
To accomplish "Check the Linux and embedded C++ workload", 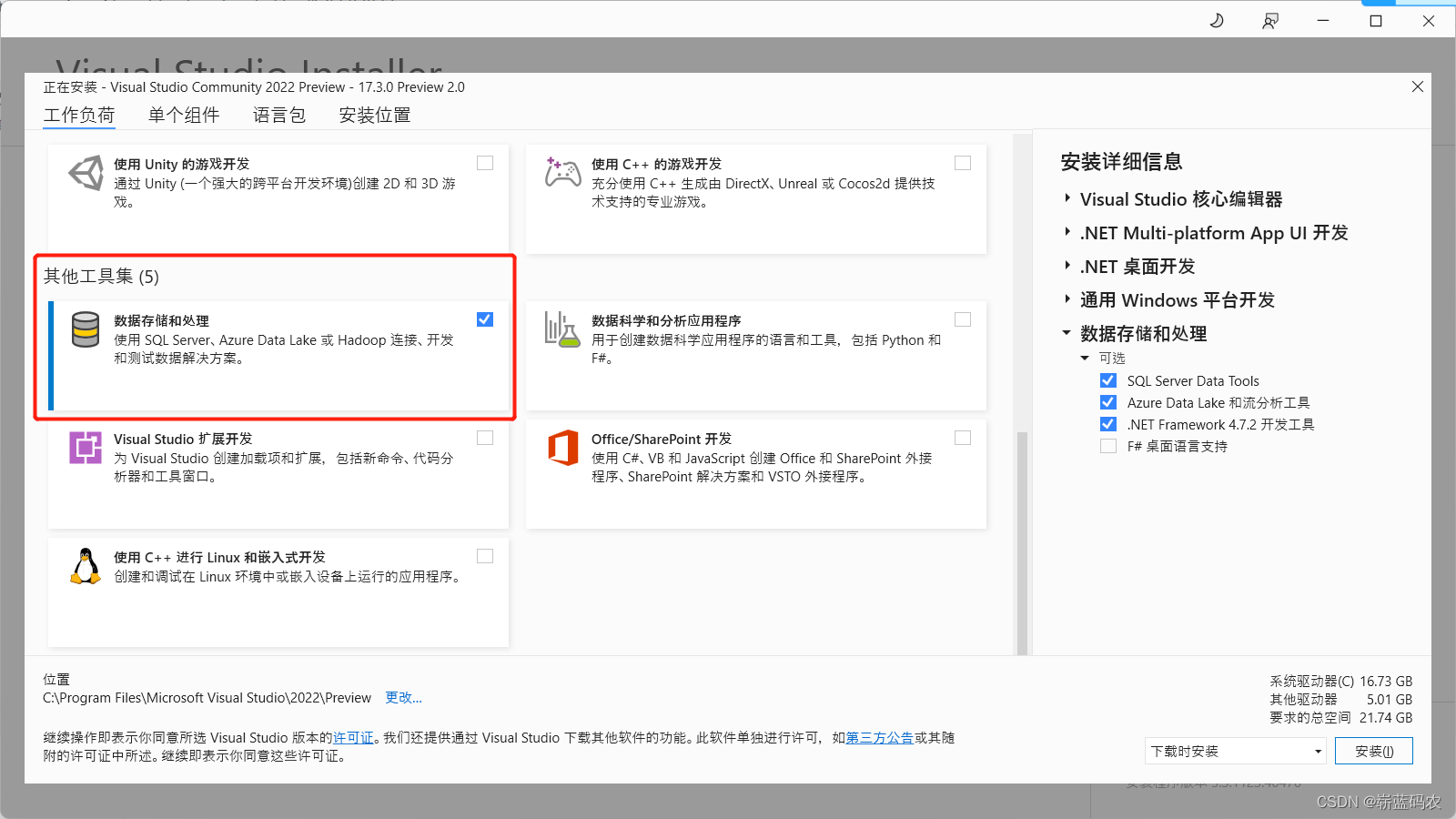I will coord(485,556).
